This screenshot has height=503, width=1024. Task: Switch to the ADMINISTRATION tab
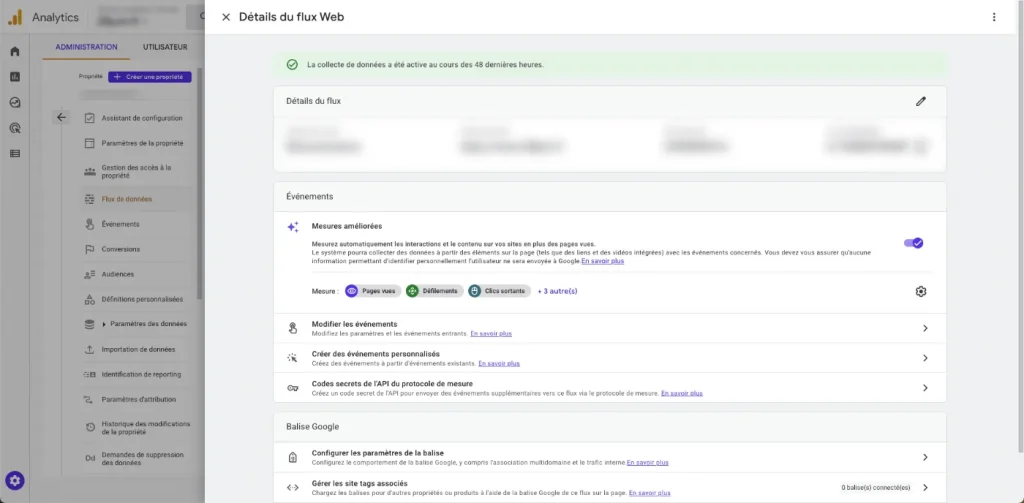86,47
